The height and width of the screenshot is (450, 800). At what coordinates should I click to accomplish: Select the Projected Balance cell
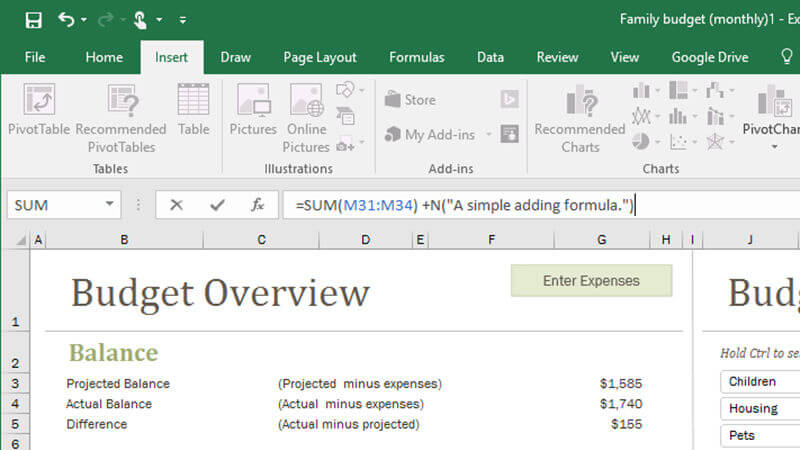118,384
